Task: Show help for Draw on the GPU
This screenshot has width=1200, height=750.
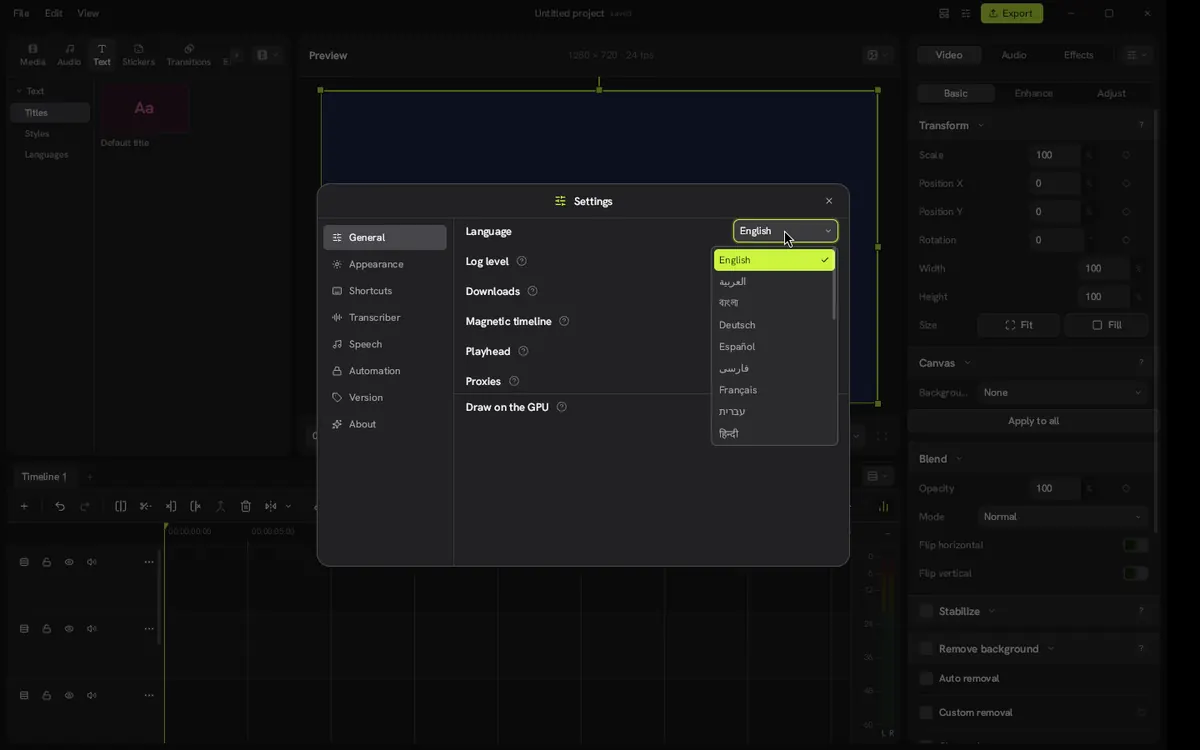Action: [x=562, y=407]
